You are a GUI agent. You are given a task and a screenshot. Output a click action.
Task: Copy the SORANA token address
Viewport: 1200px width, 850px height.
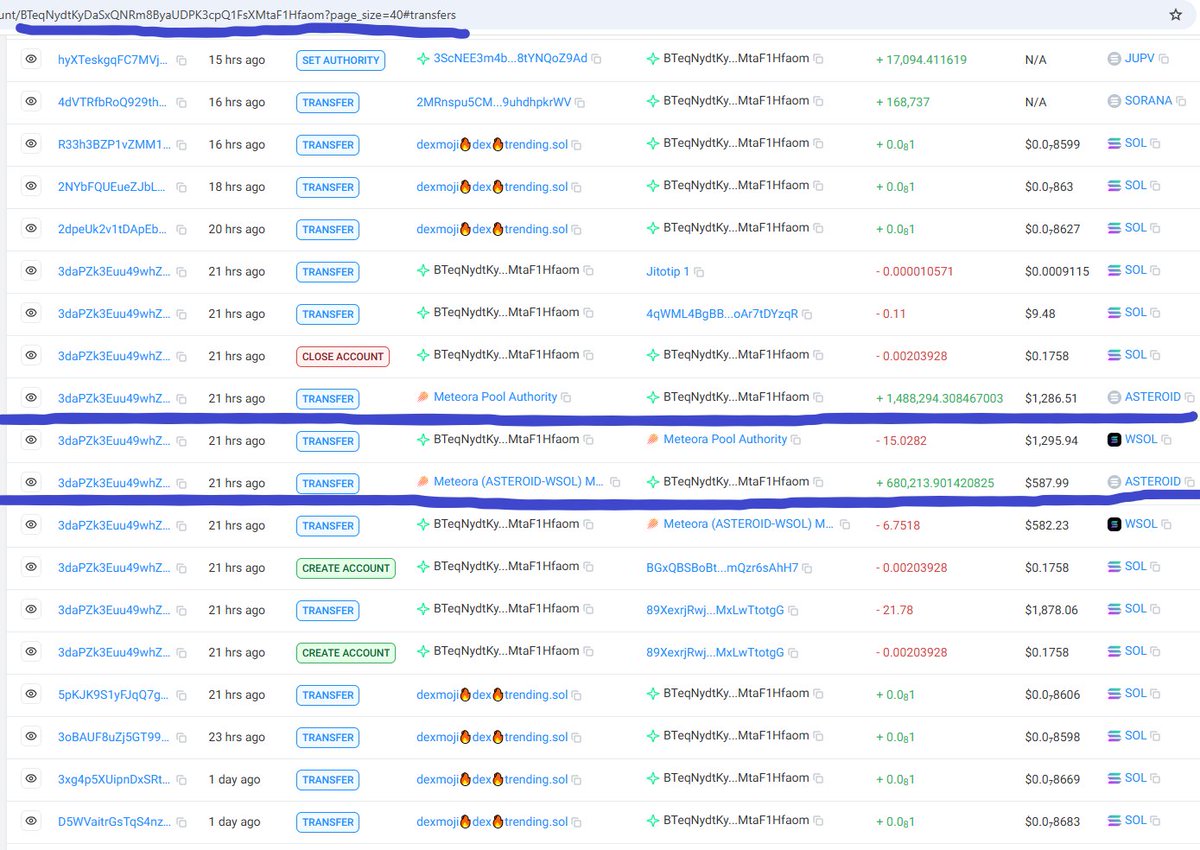[1182, 102]
